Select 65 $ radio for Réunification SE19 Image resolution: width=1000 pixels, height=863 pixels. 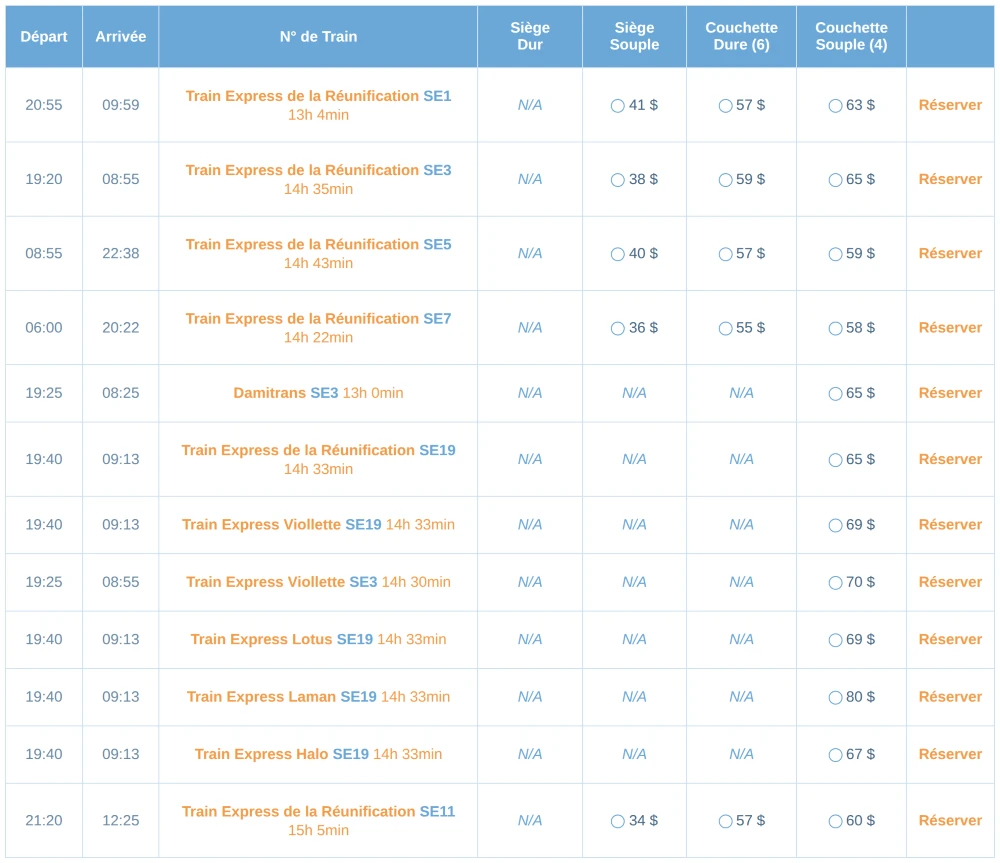coord(835,460)
